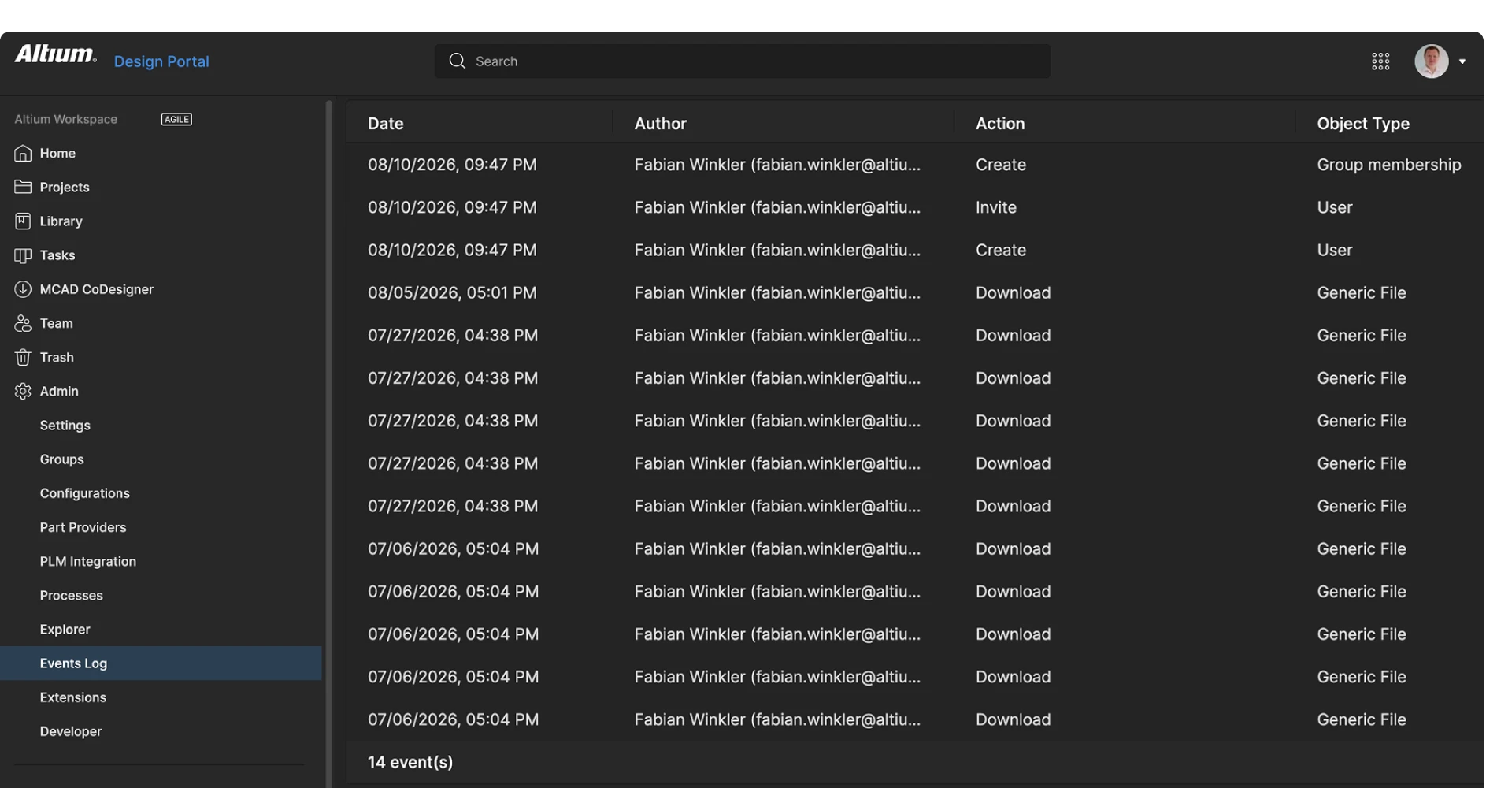This screenshot has width=1512, height=788.
Task: Select the Group membership event row
Action: click(x=915, y=165)
